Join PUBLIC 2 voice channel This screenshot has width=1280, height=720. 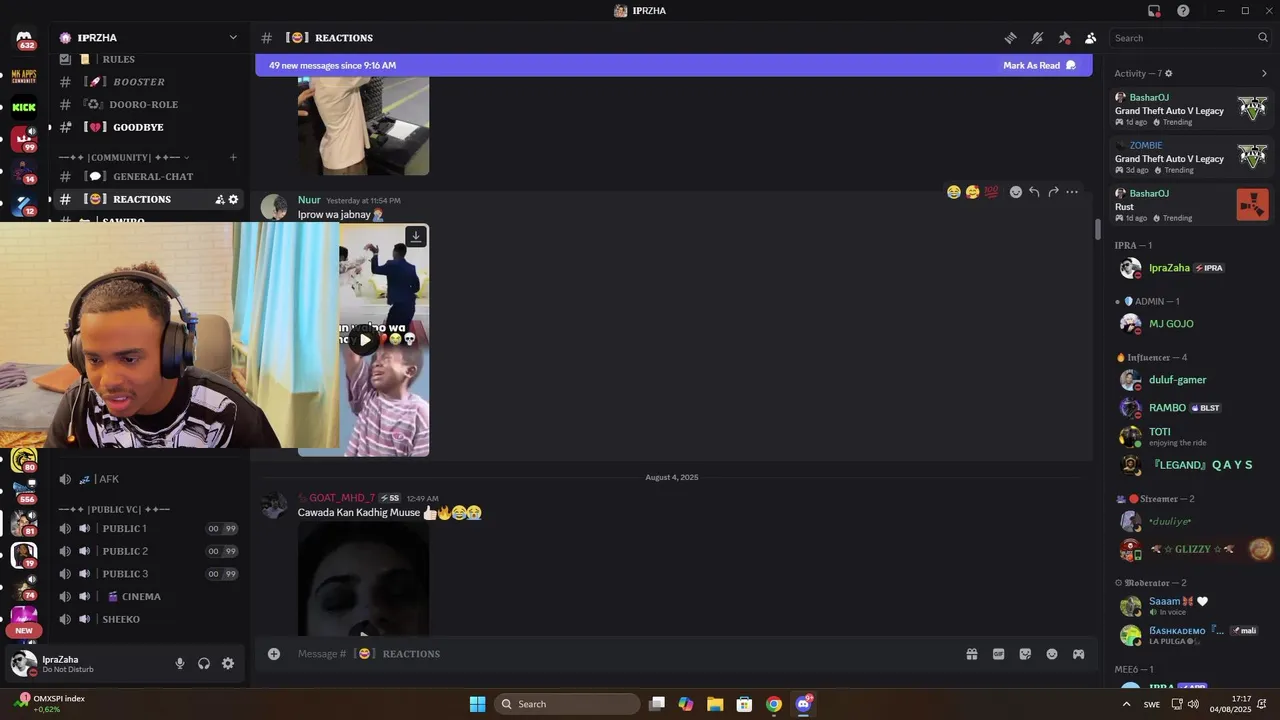pos(150,551)
